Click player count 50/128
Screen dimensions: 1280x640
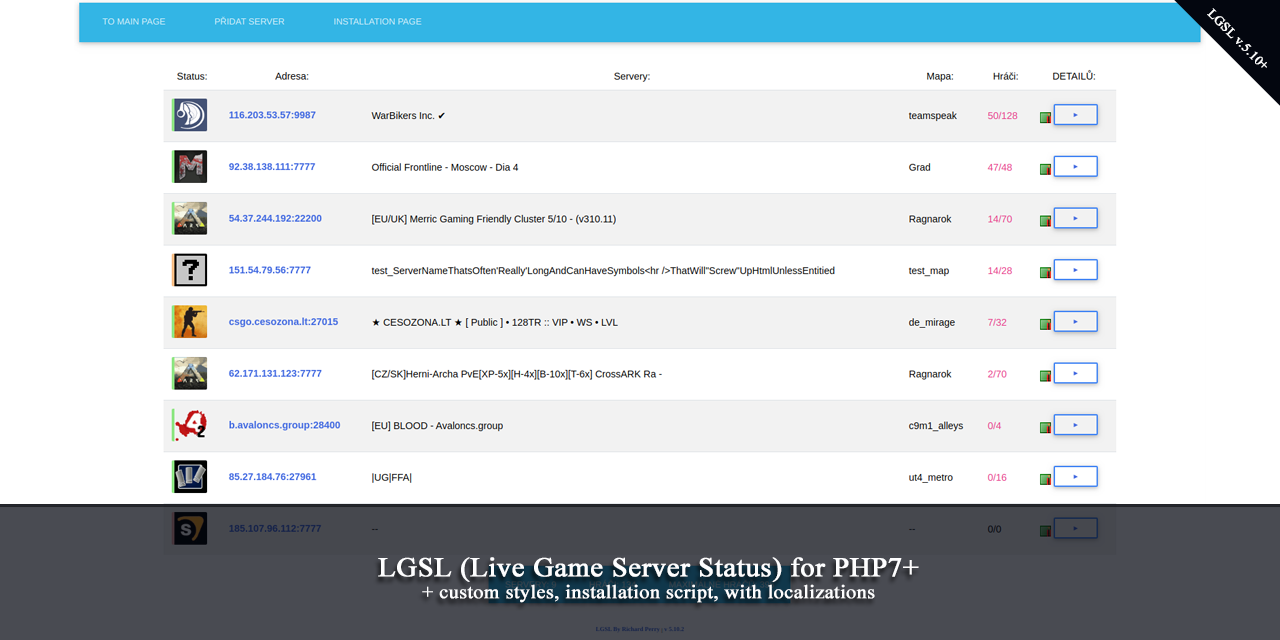click(x=1002, y=115)
